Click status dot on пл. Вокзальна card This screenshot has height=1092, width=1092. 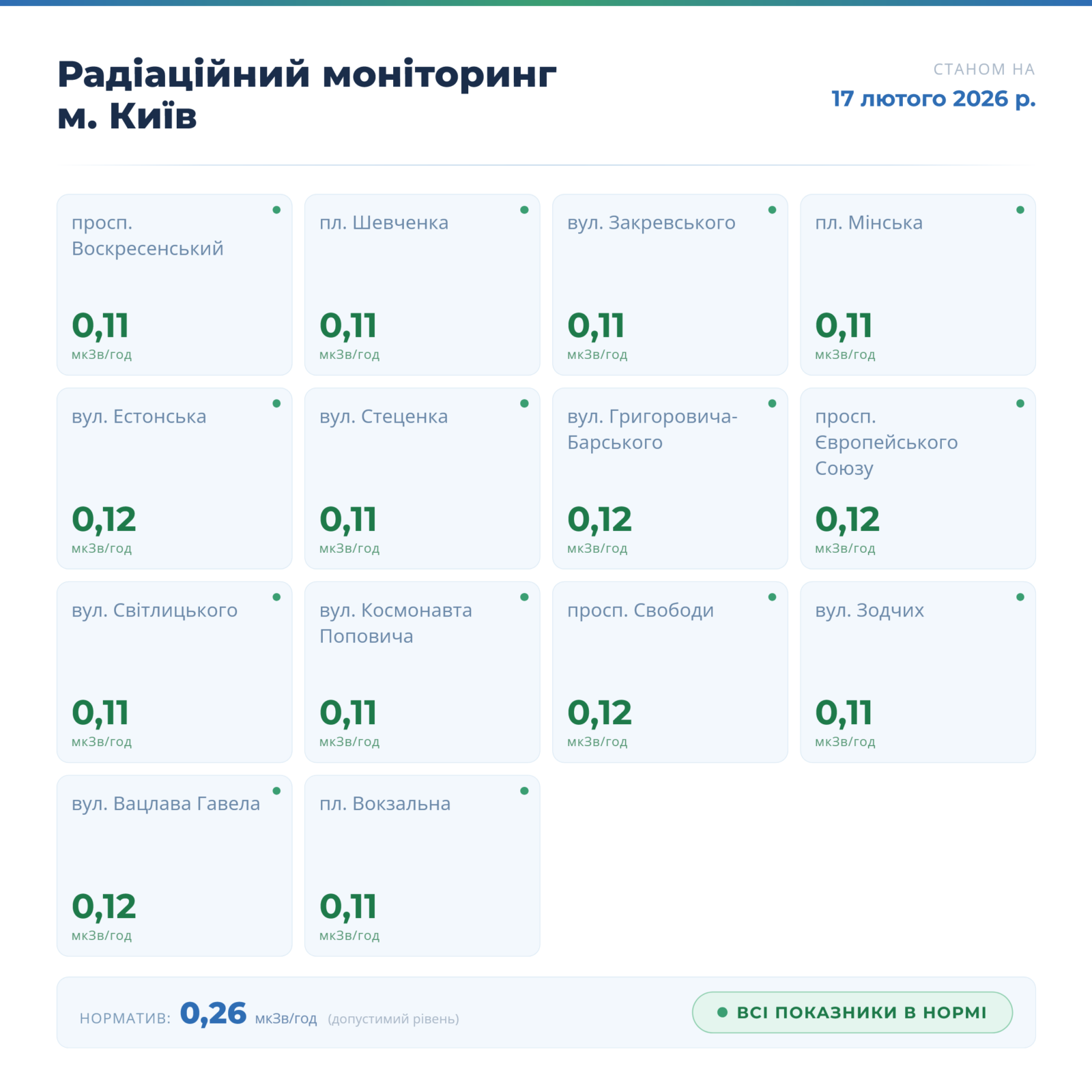pyautogui.click(x=524, y=791)
